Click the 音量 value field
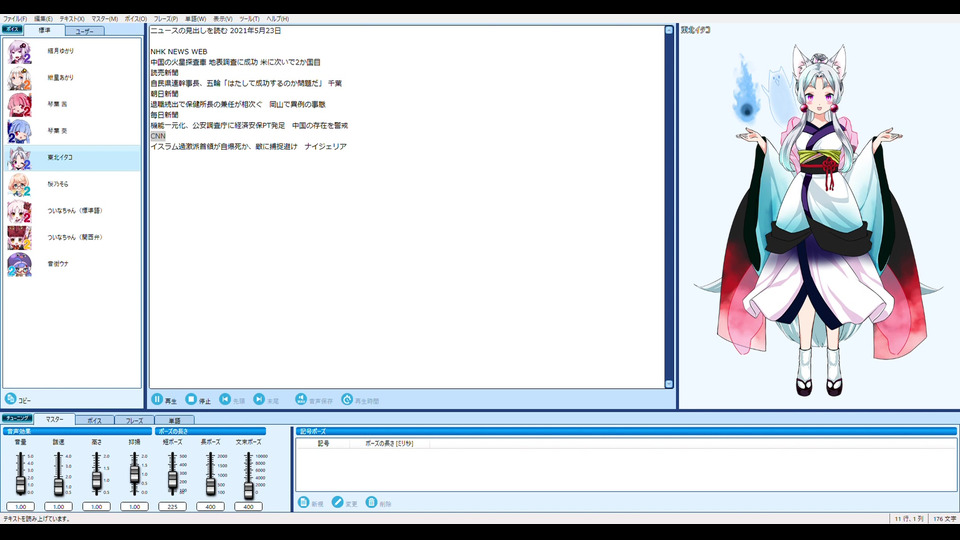The image size is (960, 540). (x=21, y=506)
